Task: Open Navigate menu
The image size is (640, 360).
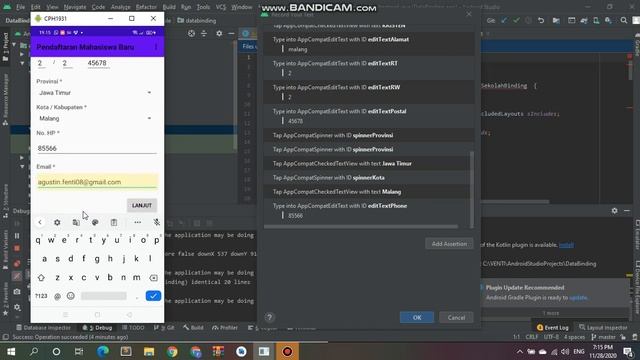Action: [75, 7]
